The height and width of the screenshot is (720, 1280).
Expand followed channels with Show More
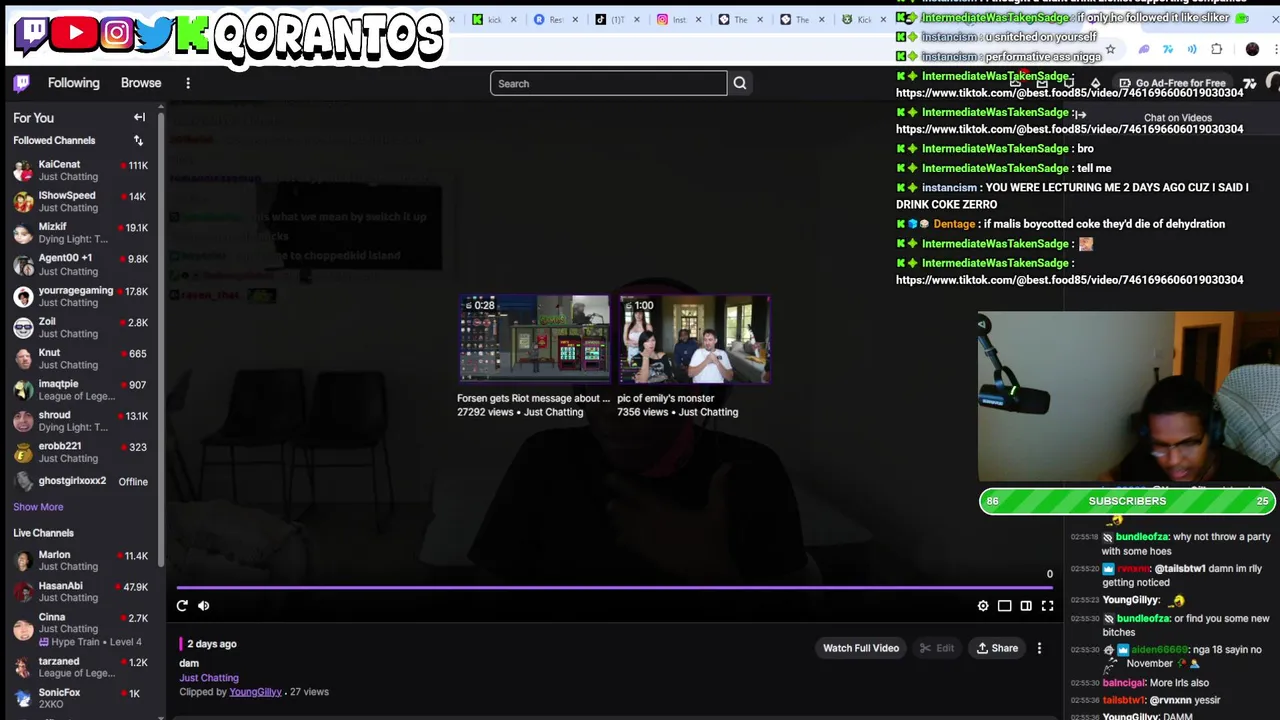[38, 507]
